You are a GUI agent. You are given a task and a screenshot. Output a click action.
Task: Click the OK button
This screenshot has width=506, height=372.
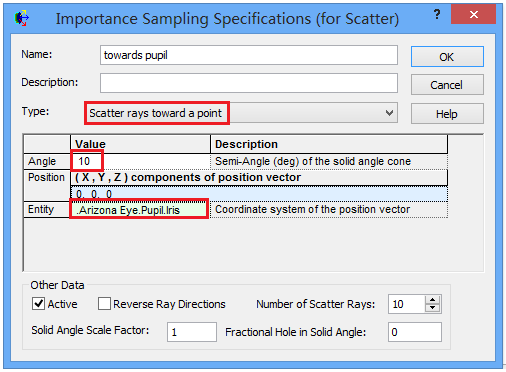447,57
